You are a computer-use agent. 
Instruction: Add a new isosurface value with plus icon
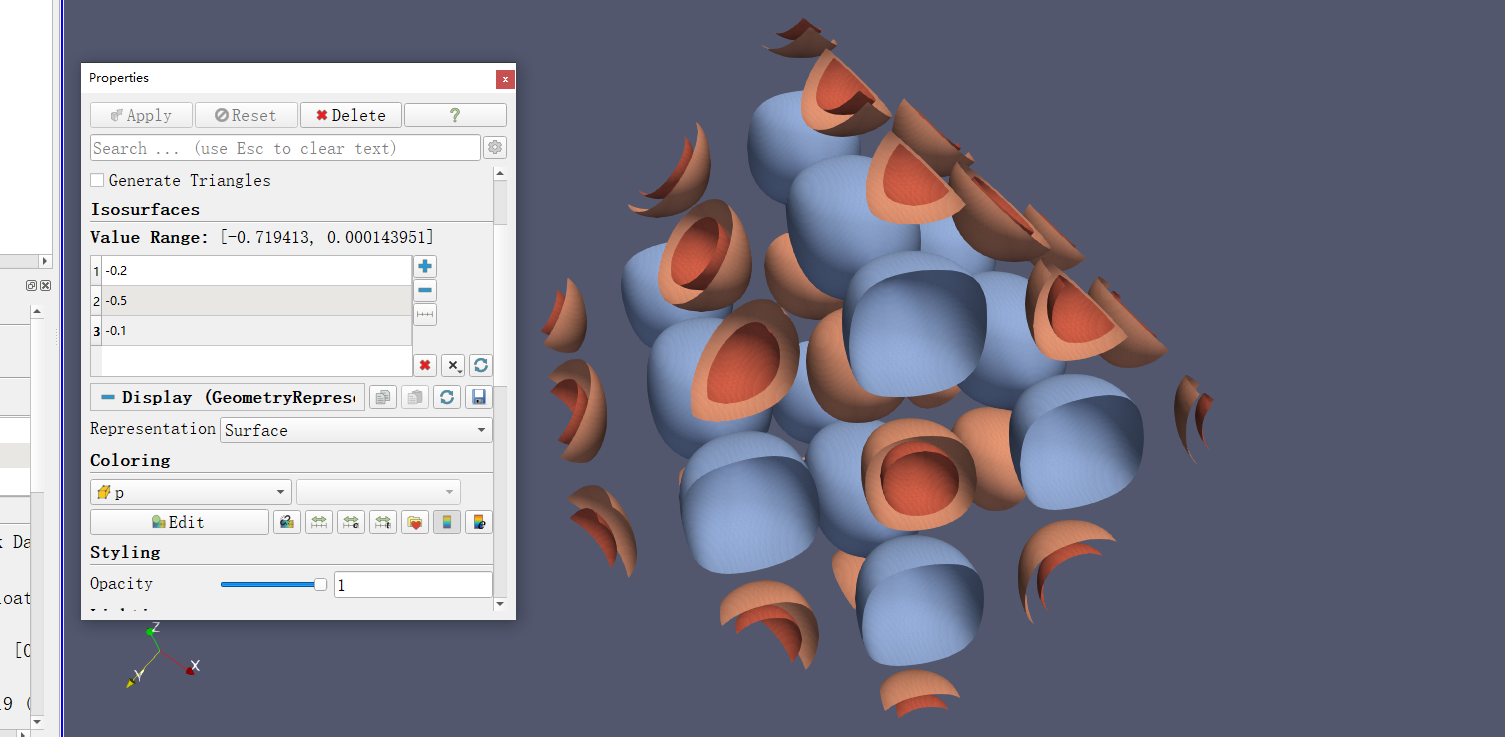coord(425,267)
